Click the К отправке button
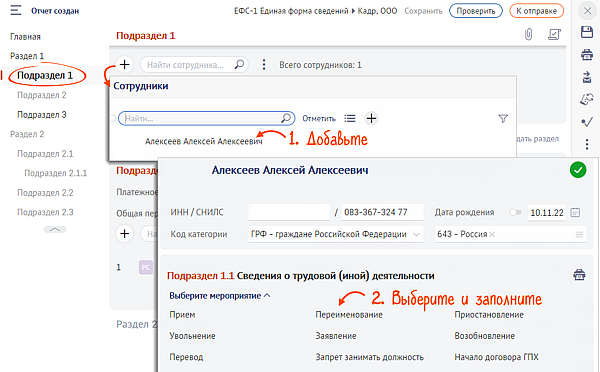This screenshot has width=600, height=372. pos(536,11)
